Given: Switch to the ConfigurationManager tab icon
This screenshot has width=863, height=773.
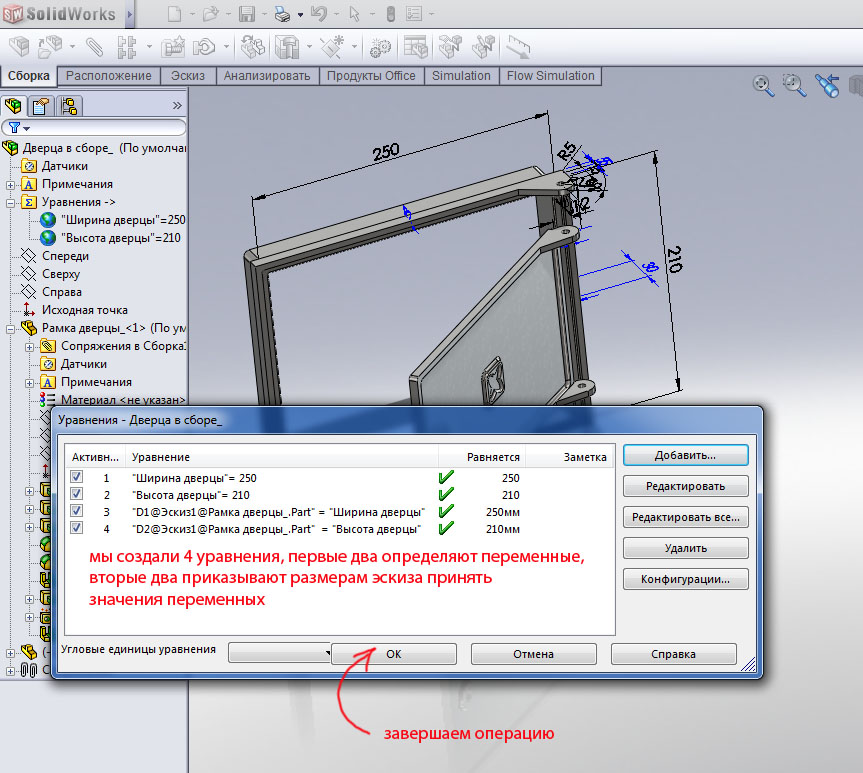Looking at the screenshot, I should pos(68,106).
